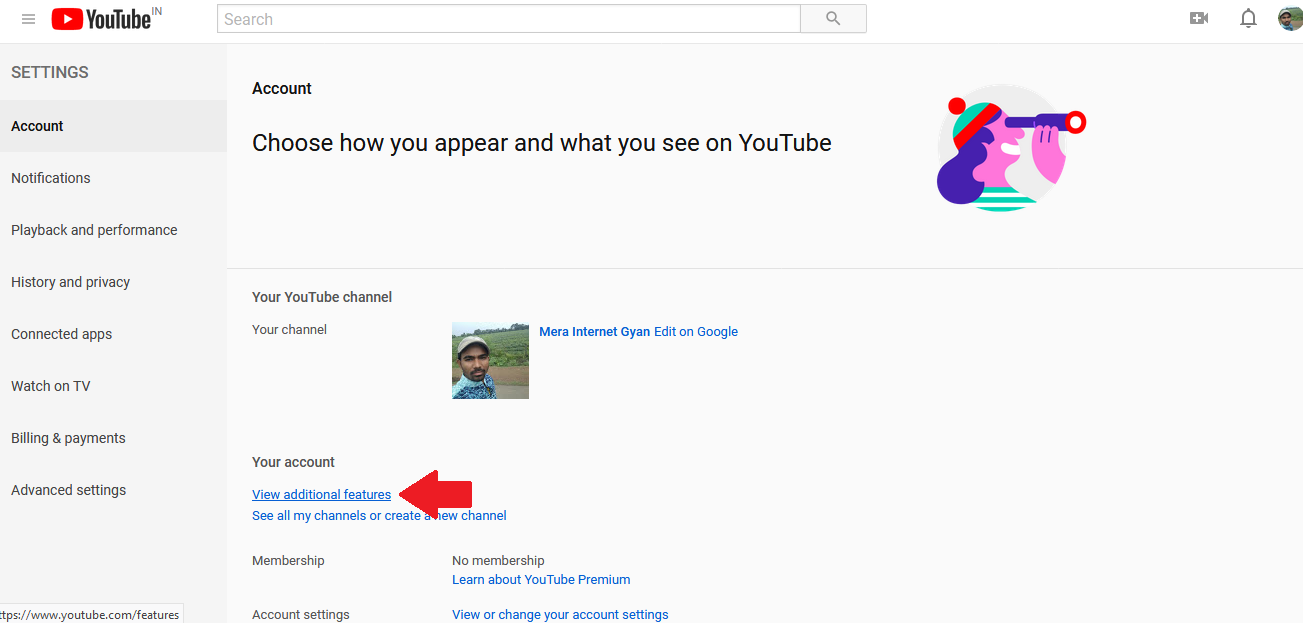
Task: Open the create video camera icon
Action: pos(1199,18)
